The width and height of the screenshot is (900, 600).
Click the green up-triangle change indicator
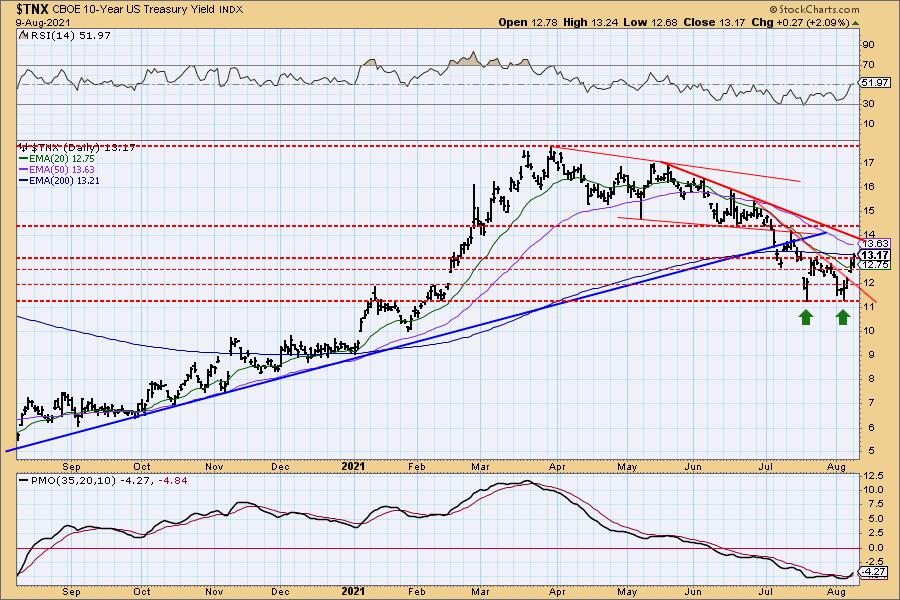855,23
